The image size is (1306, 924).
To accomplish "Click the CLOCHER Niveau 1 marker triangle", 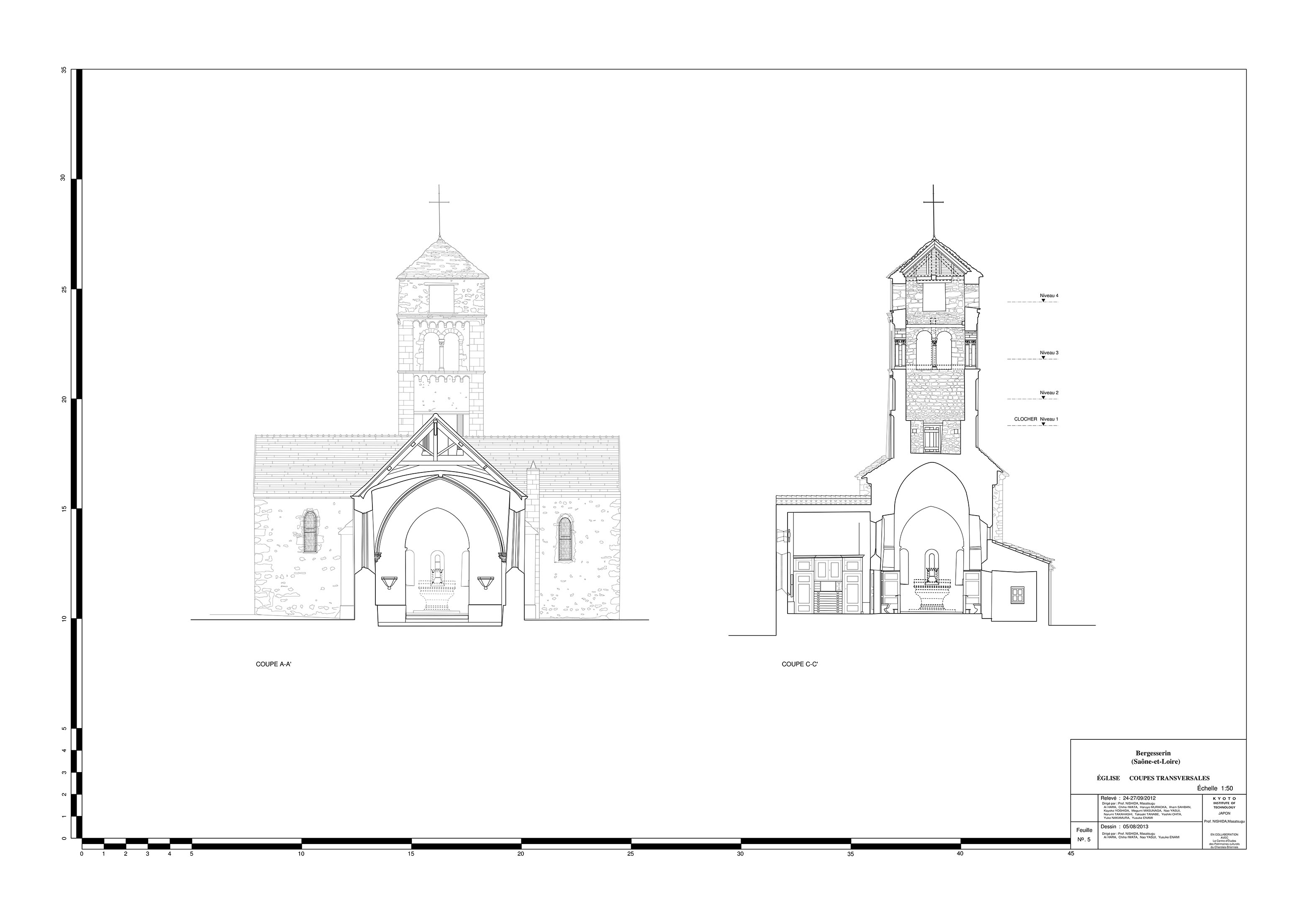I will pos(1043,424).
